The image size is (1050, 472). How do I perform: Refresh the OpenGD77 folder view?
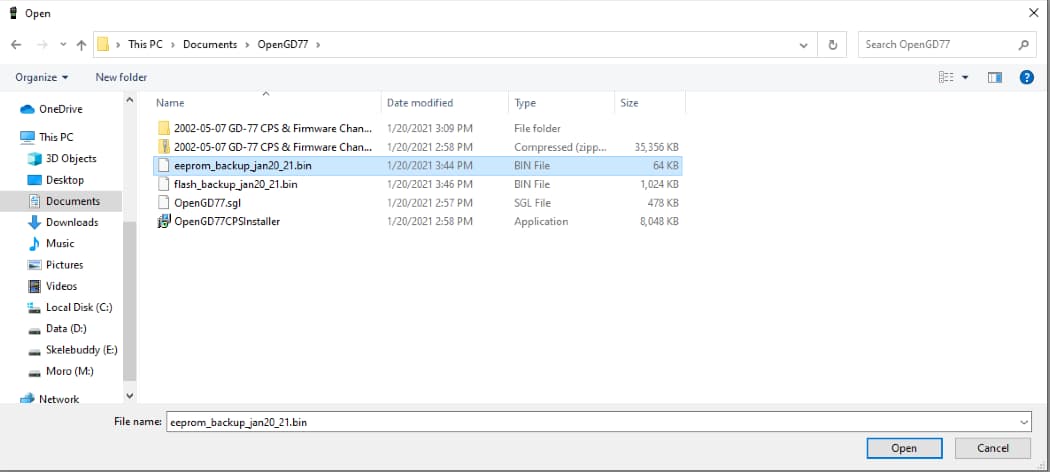(833, 45)
